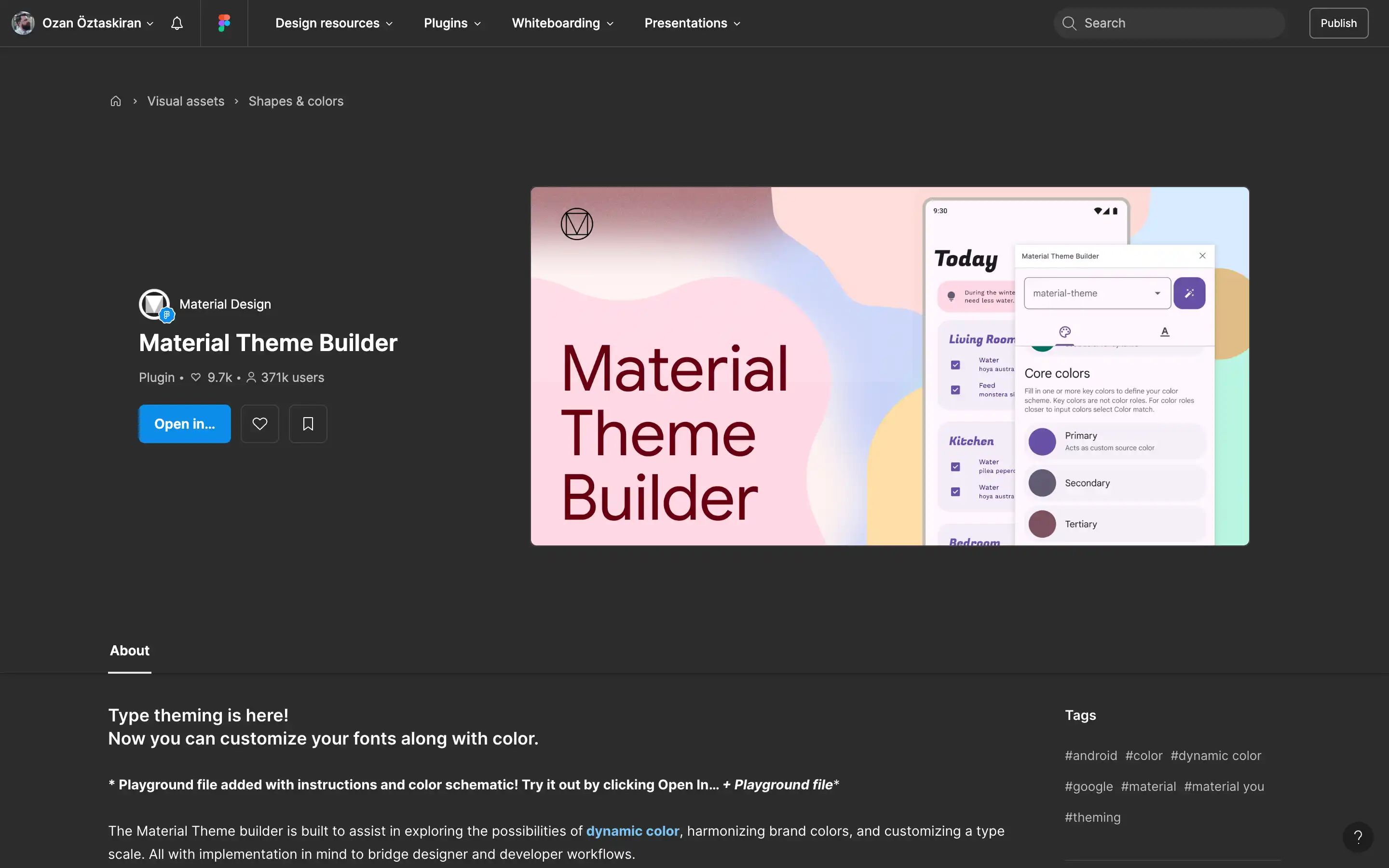Toggle the first Living Room Water checkbox
The image size is (1389, 868).
click(955, 365)
